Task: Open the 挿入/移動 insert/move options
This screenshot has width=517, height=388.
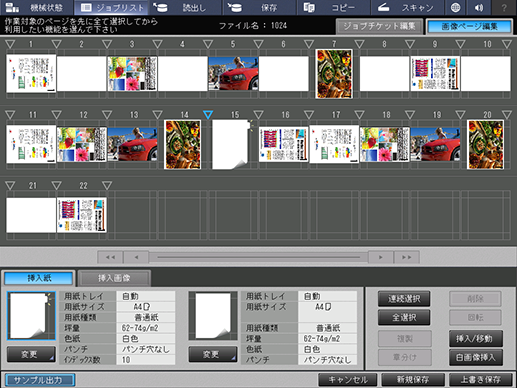Action: [475, 339]
